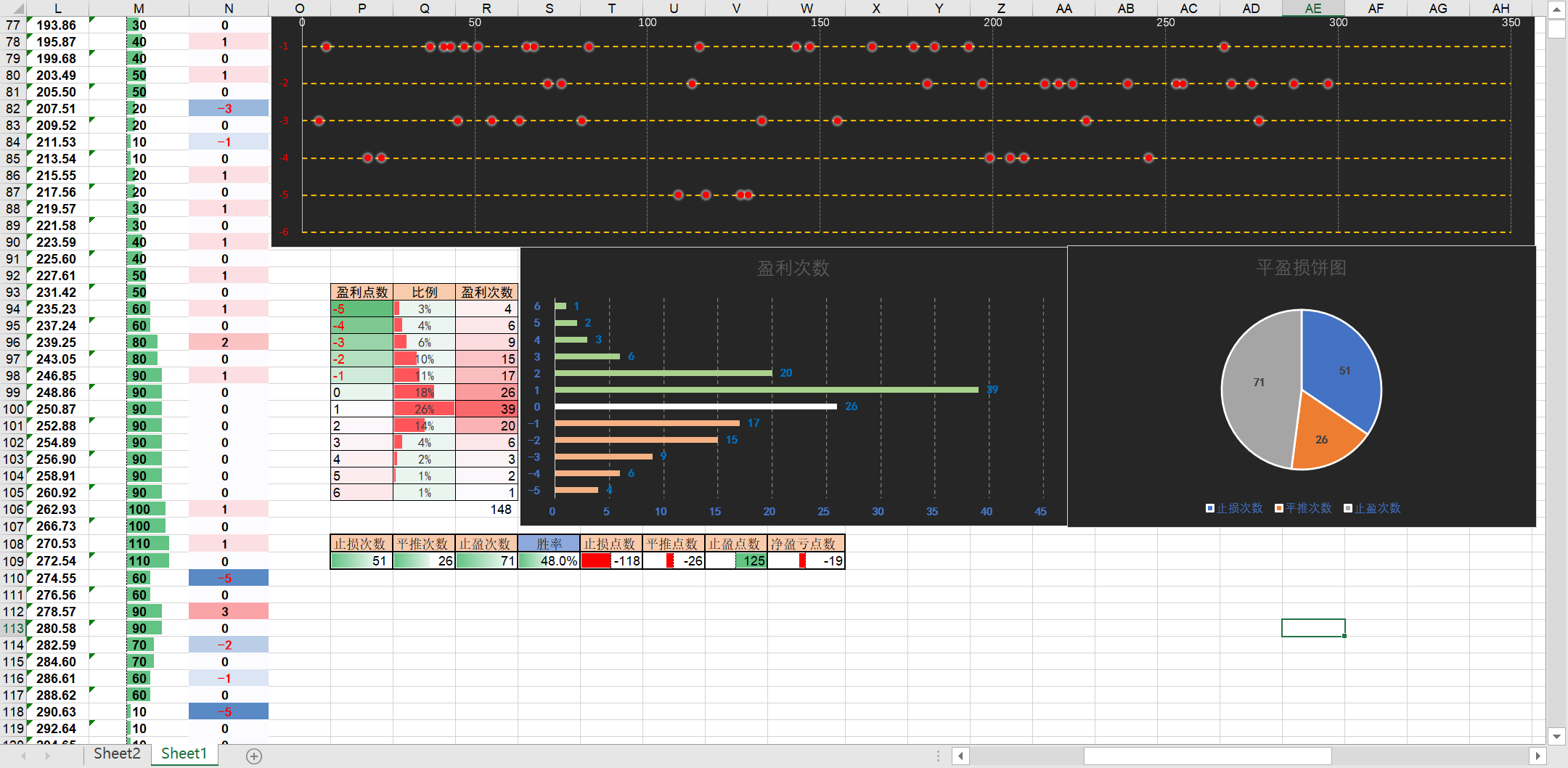This screenshot has width=1568, height=768.
Task: Click the 净盈亏点数 header cell
Action: pyautogui.click(x=807, y=544)
